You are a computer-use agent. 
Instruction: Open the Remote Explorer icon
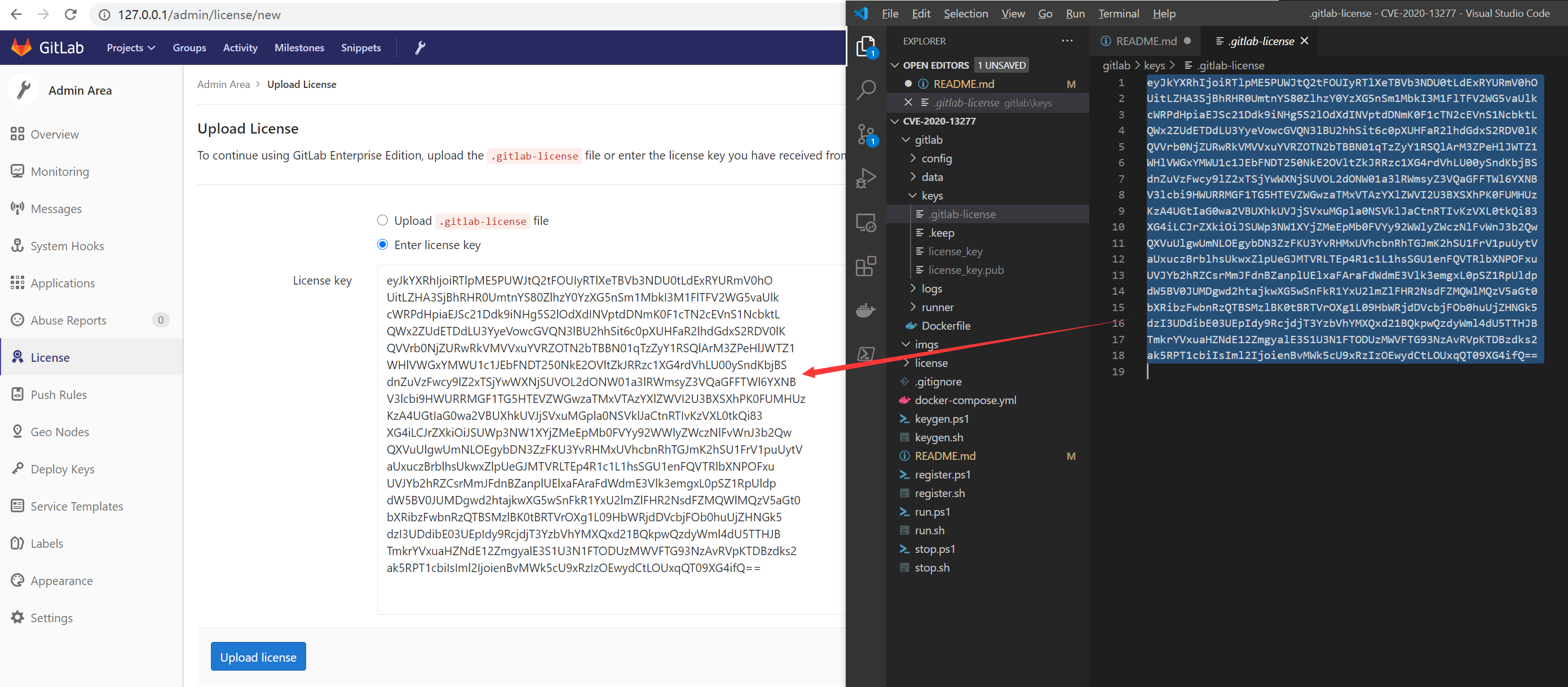coord(865,223)
